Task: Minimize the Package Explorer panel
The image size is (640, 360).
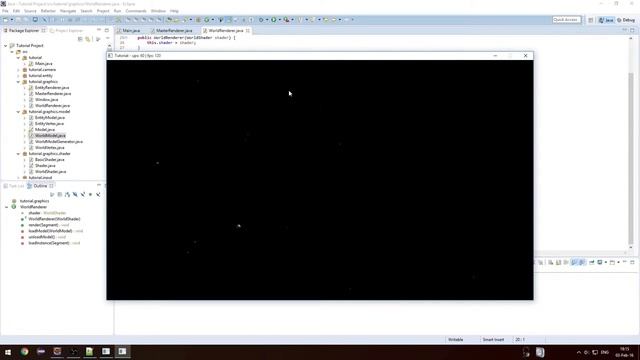Action: coord(99,31)
